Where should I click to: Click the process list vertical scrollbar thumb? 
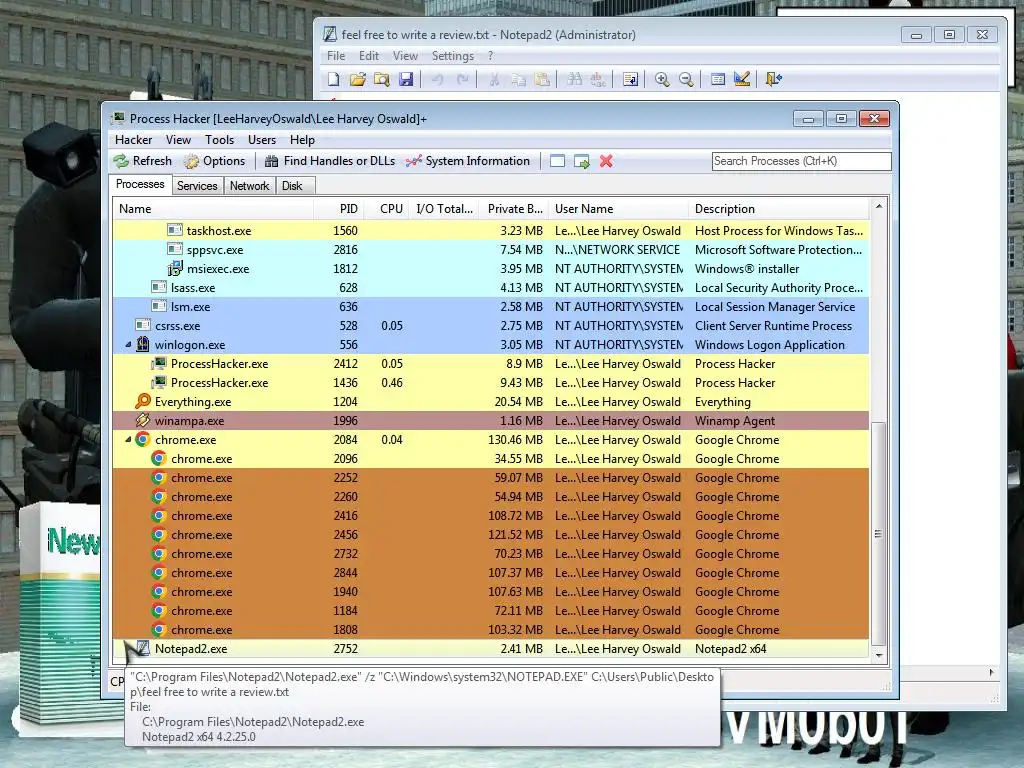pos(878,534)
